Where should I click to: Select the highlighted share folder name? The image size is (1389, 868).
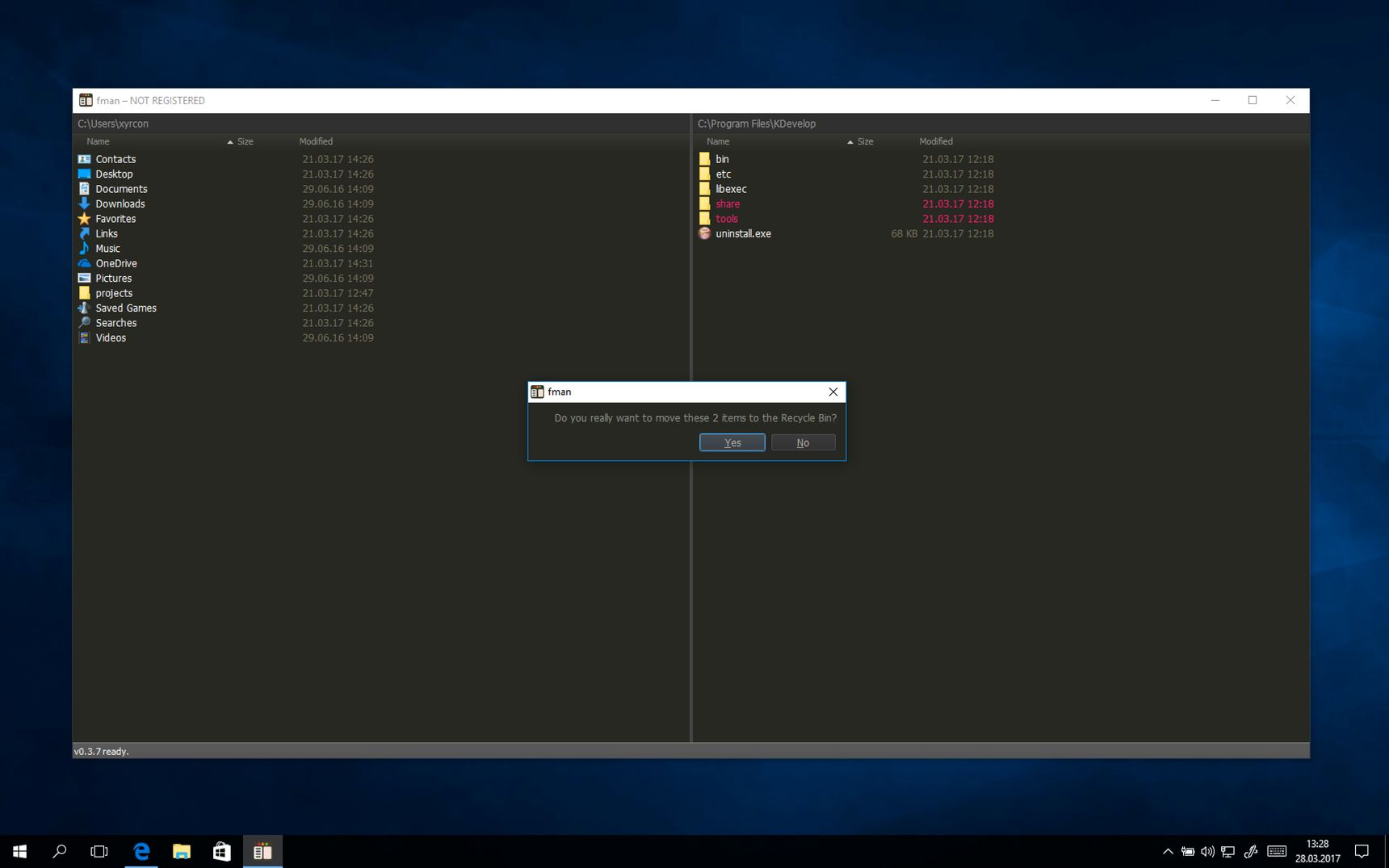728,203
